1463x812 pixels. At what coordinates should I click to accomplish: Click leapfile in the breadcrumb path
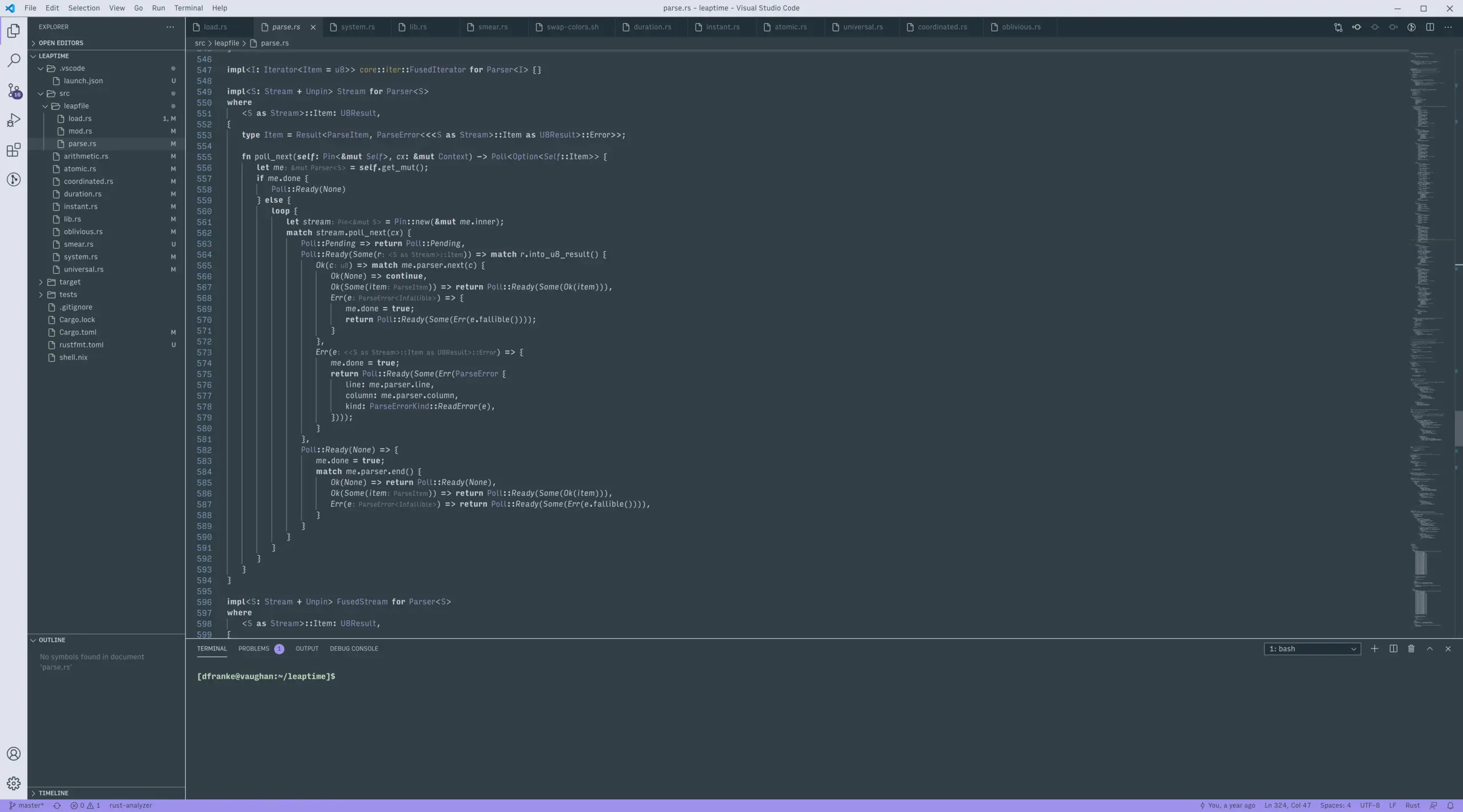click(226, 43)
